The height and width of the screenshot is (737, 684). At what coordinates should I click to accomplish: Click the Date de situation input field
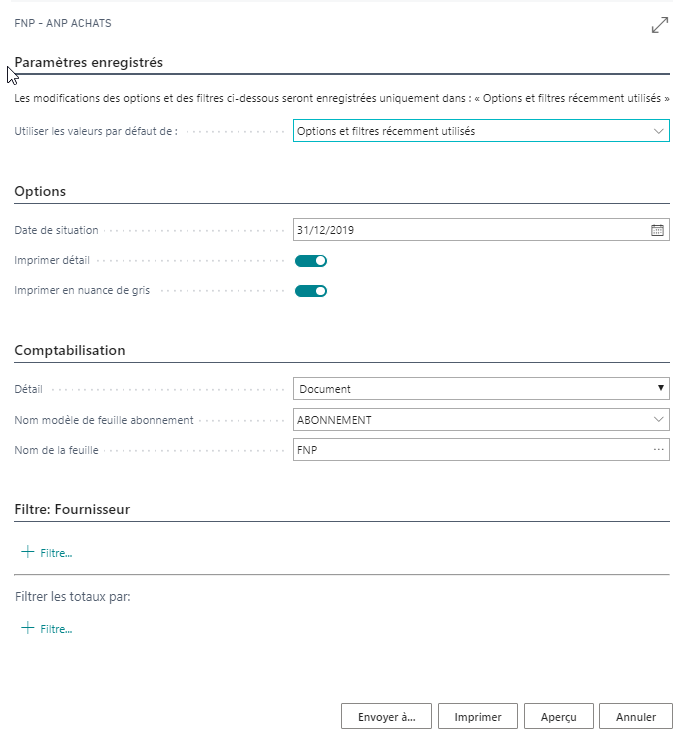(470, 230)
